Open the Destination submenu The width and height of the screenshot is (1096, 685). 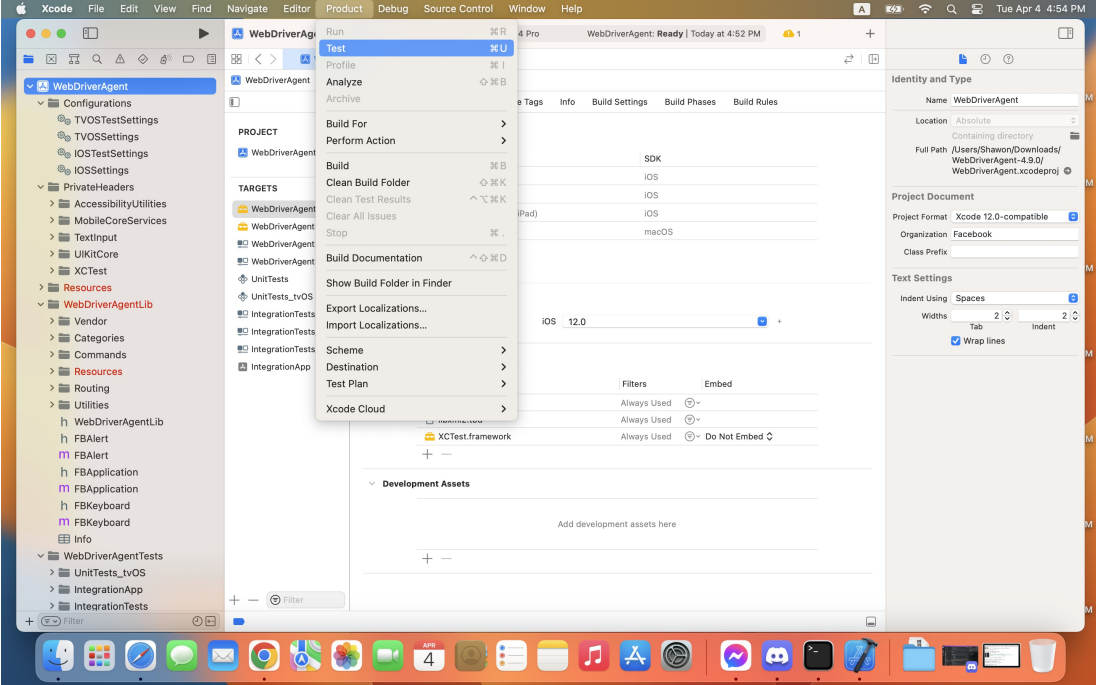click(417, 367)
